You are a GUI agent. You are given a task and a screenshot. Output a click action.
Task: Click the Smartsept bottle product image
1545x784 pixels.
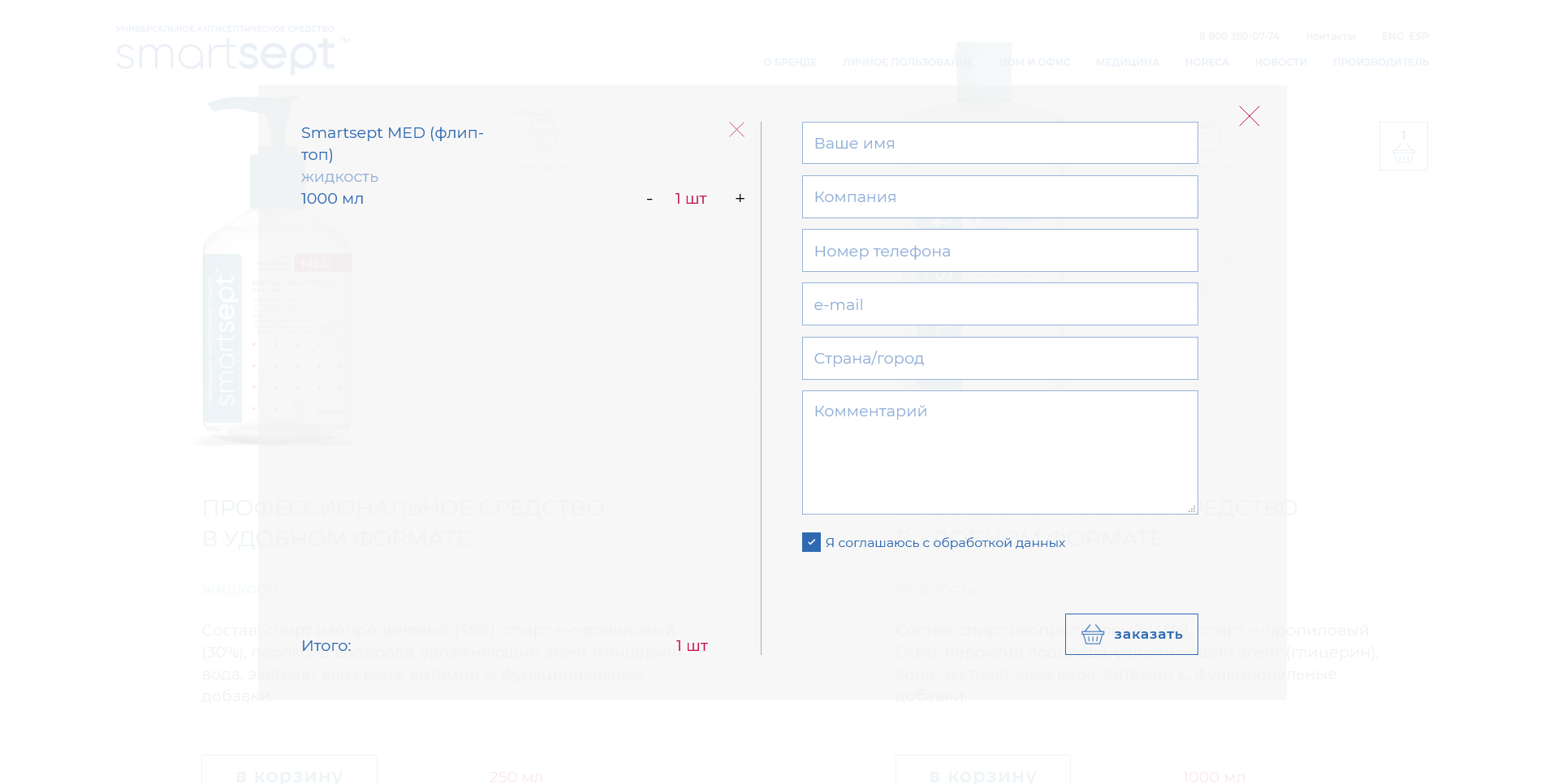point(276,272)
